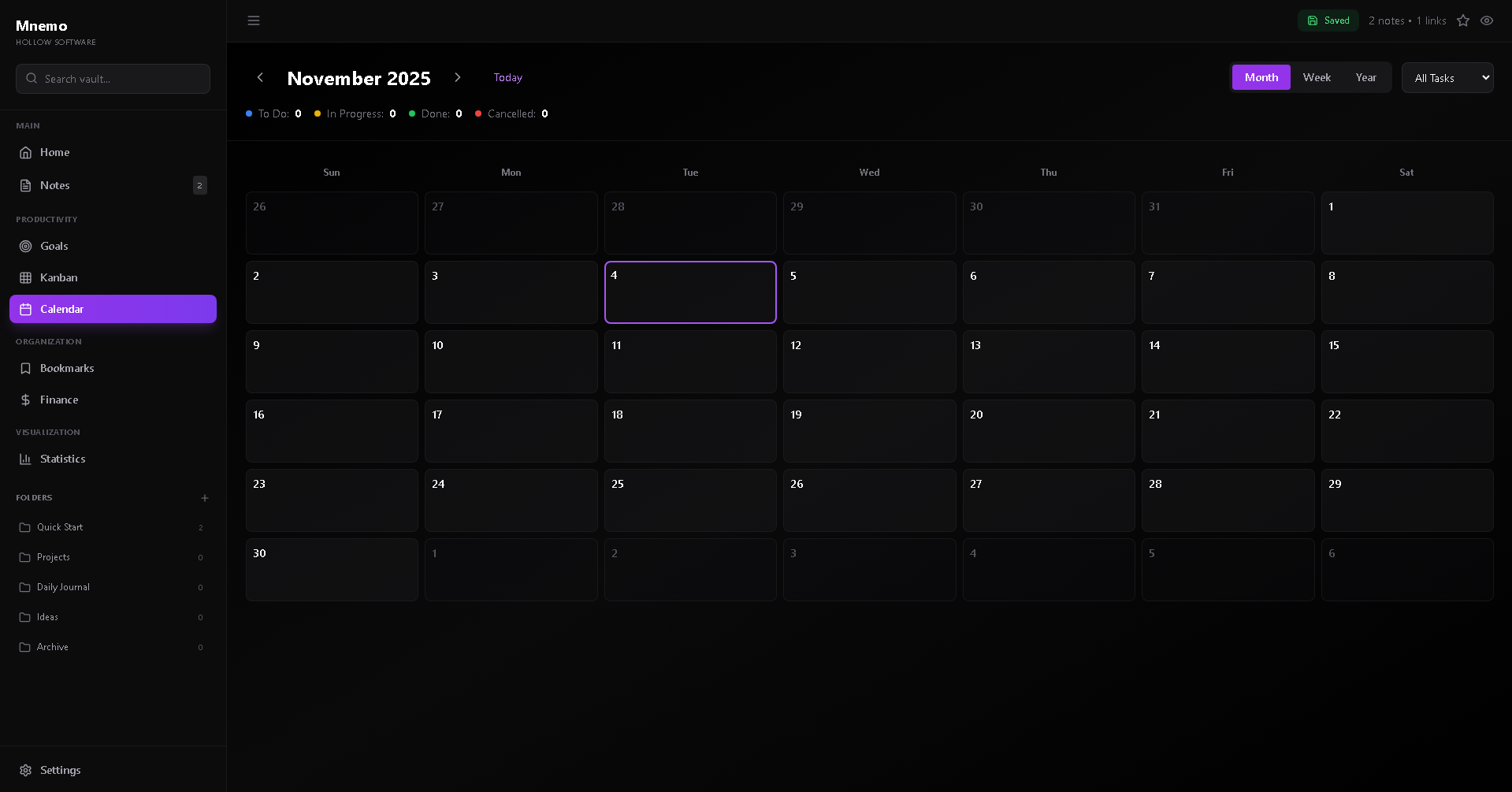Click the Ideas folder icon

point(24,617)
